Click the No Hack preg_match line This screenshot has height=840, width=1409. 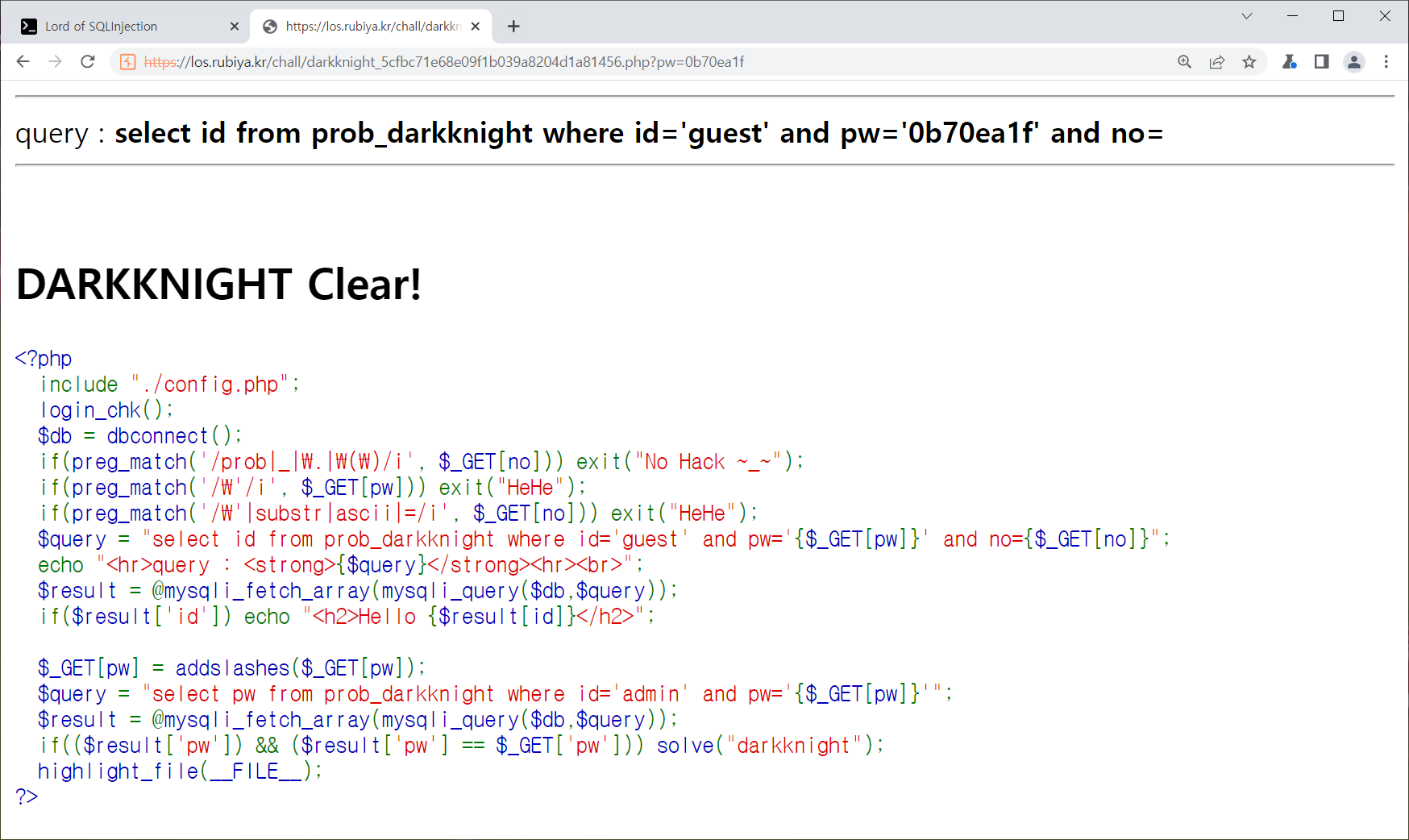click(x=422, y=462)
